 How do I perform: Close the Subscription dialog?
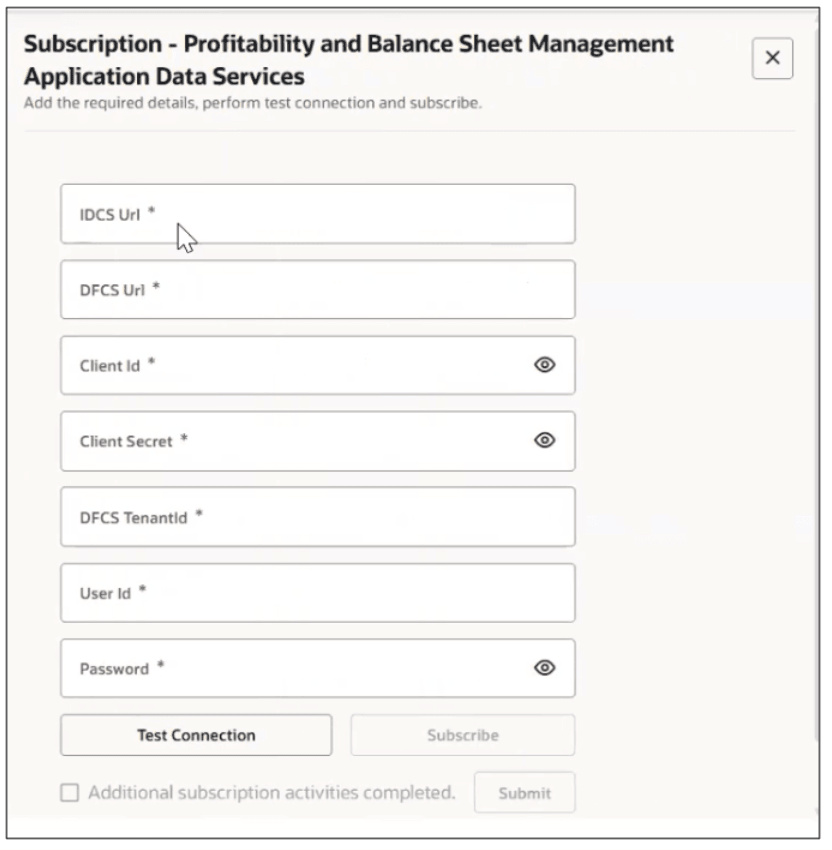point(771,58)
